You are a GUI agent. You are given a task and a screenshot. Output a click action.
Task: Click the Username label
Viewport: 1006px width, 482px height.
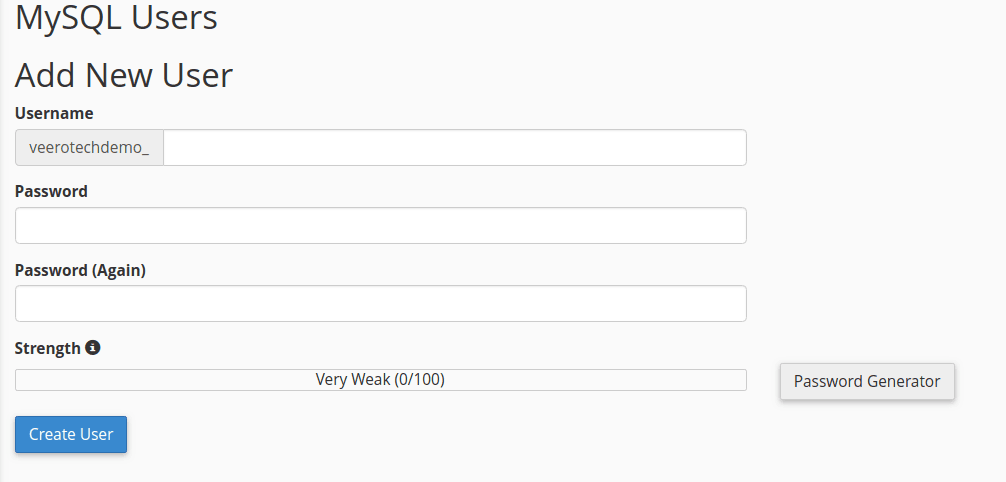(x=54, y=113)
